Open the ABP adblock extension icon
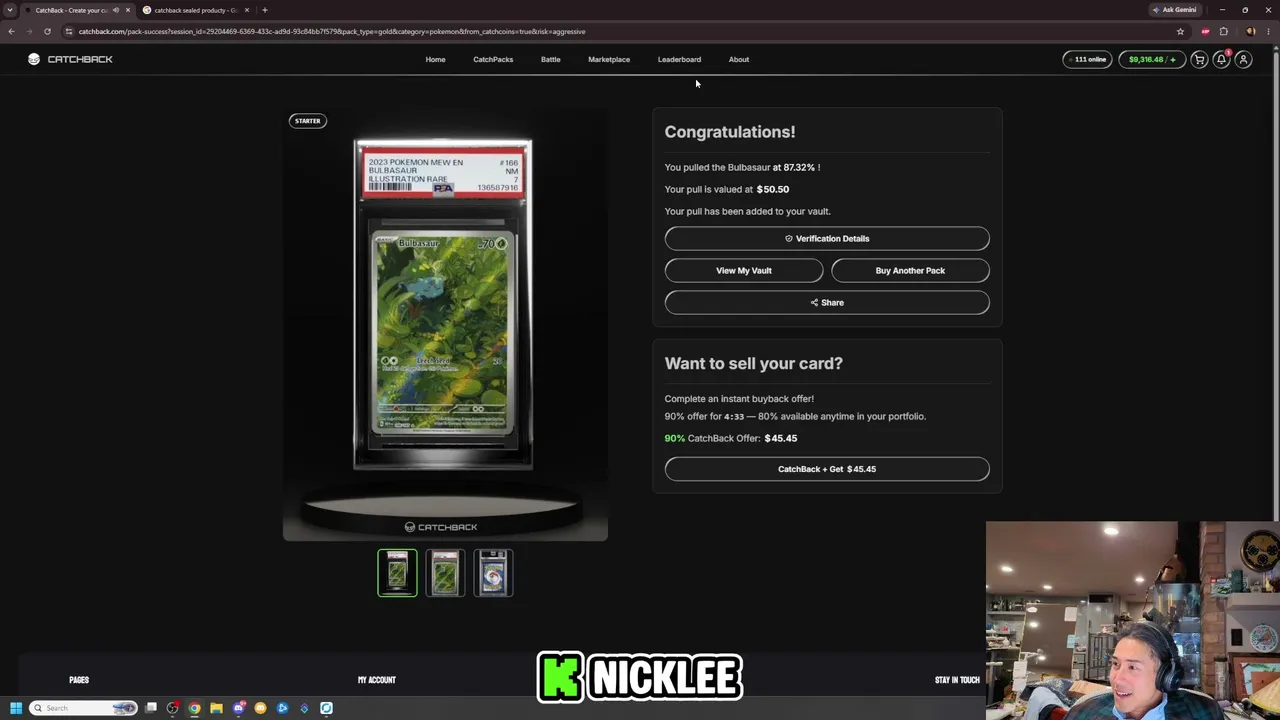 1205,31
